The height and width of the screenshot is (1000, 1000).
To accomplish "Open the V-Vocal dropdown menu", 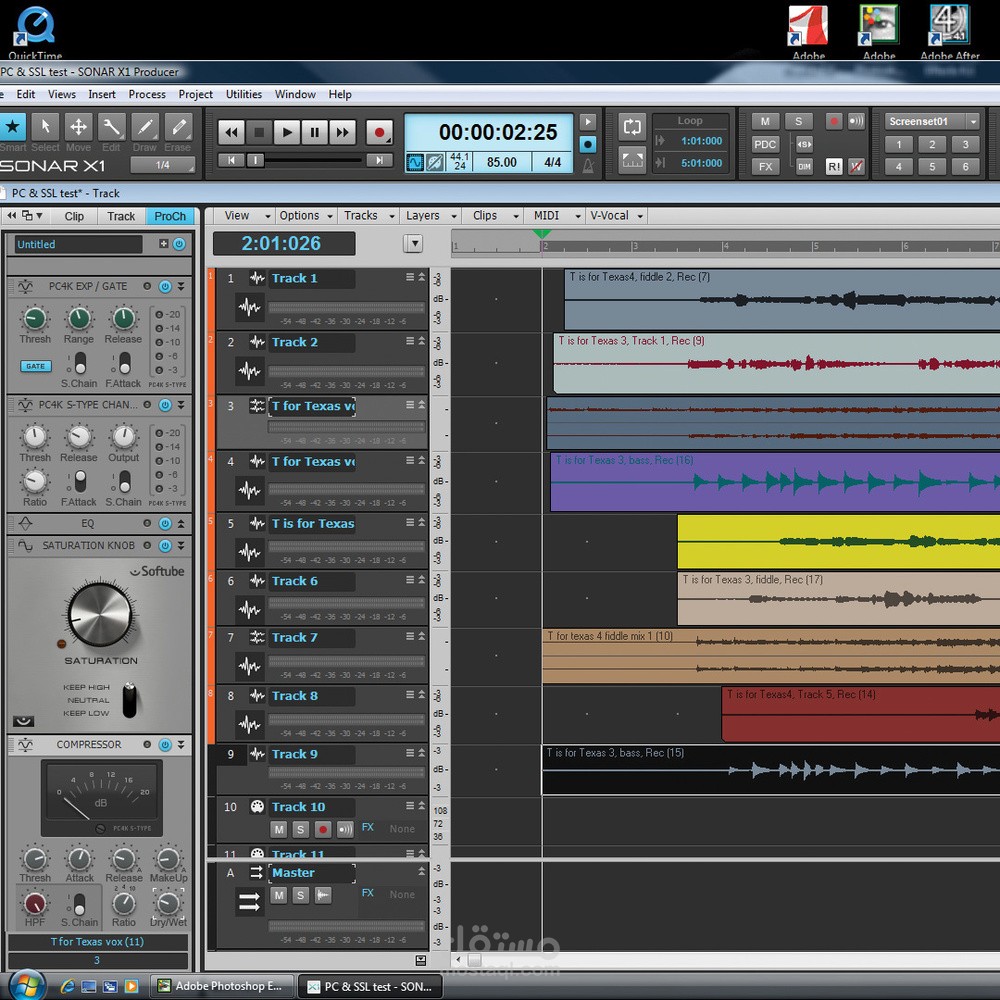I will click(615, 216).
